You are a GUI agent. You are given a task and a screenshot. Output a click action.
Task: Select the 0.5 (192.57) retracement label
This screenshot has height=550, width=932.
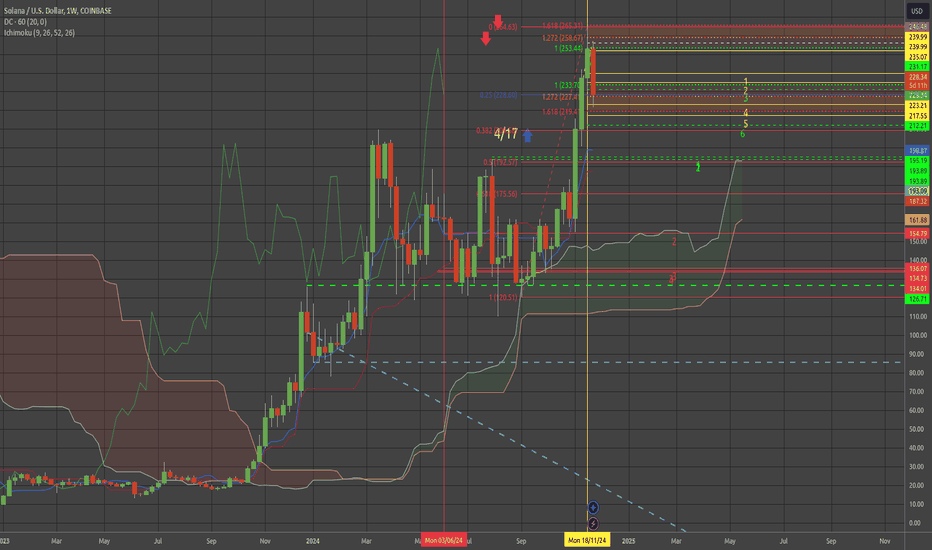click(x=500, y=162)
